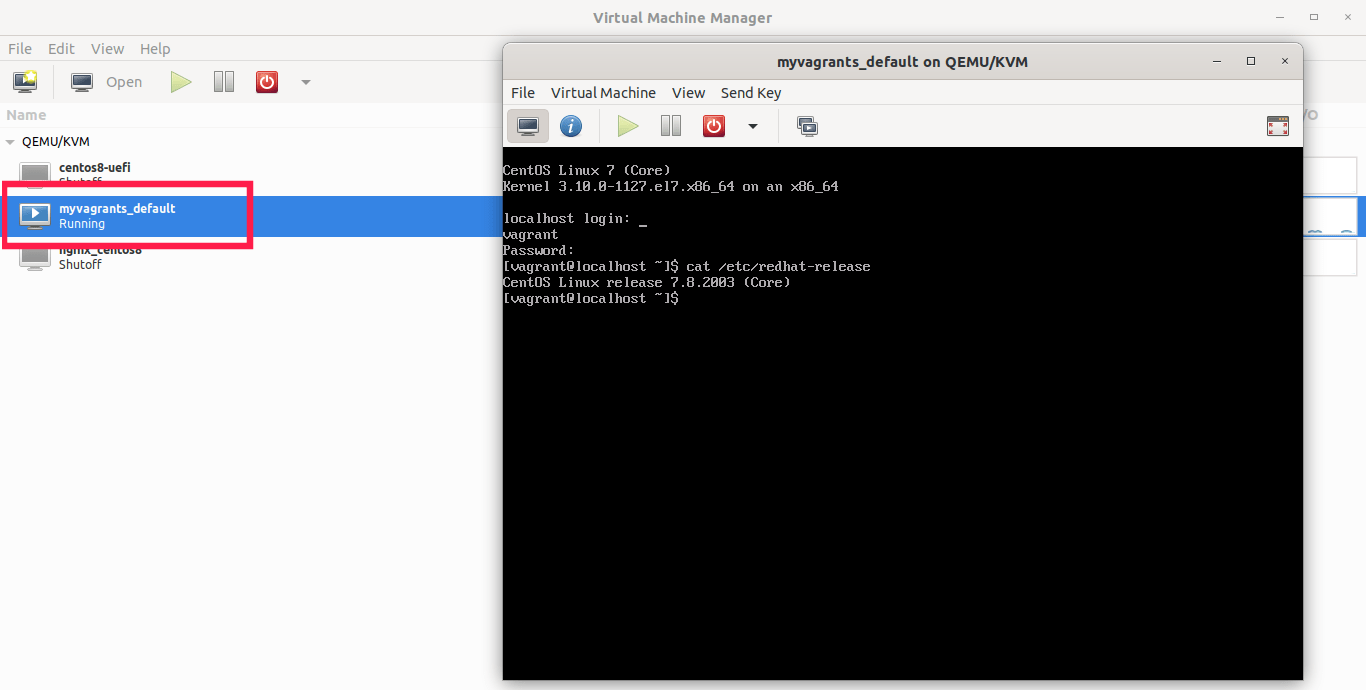
Task: Show virtual hardware details via the info icon
Action: (571, 125)
